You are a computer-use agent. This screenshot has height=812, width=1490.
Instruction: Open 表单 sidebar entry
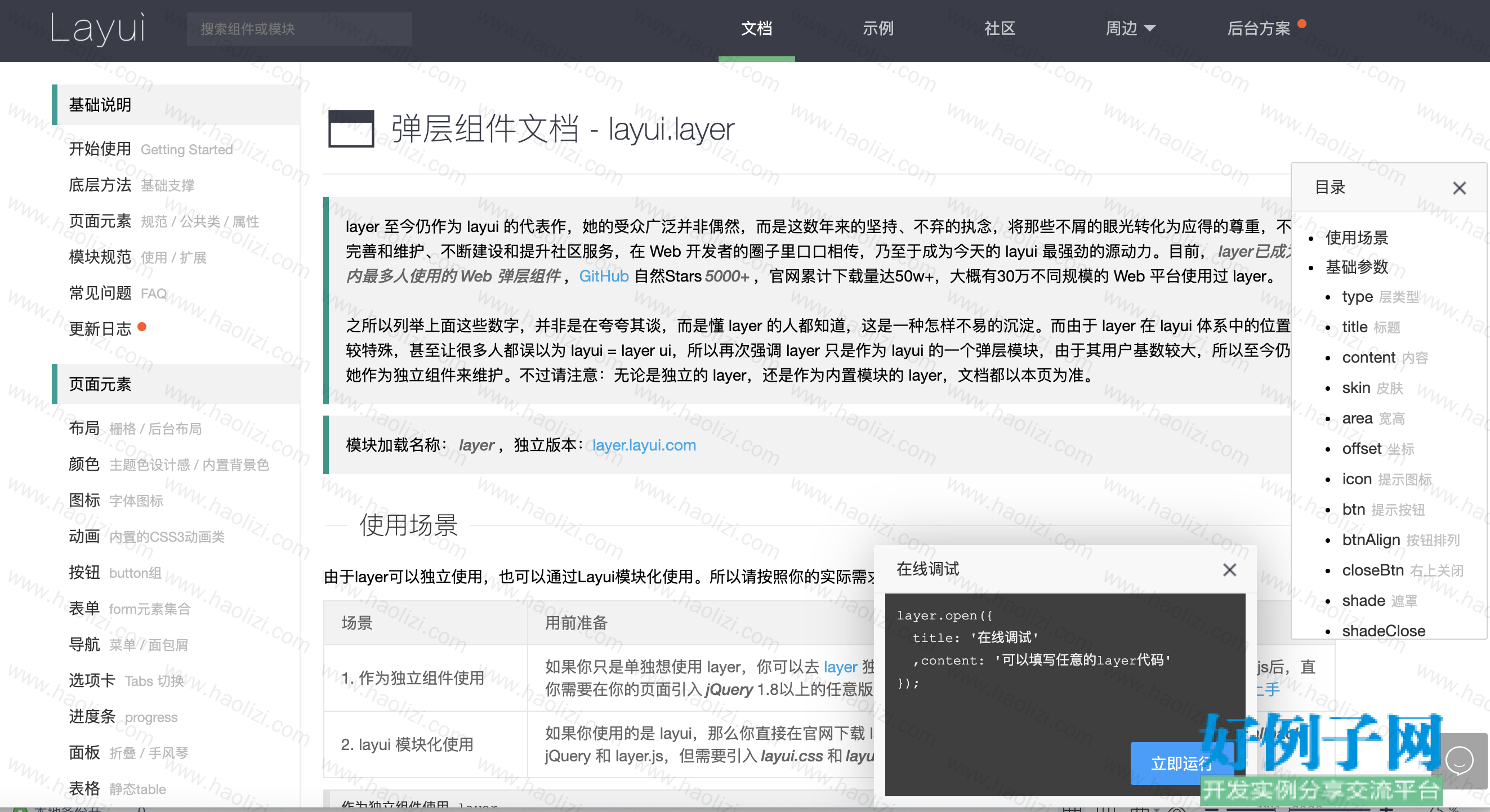point(129,608)
